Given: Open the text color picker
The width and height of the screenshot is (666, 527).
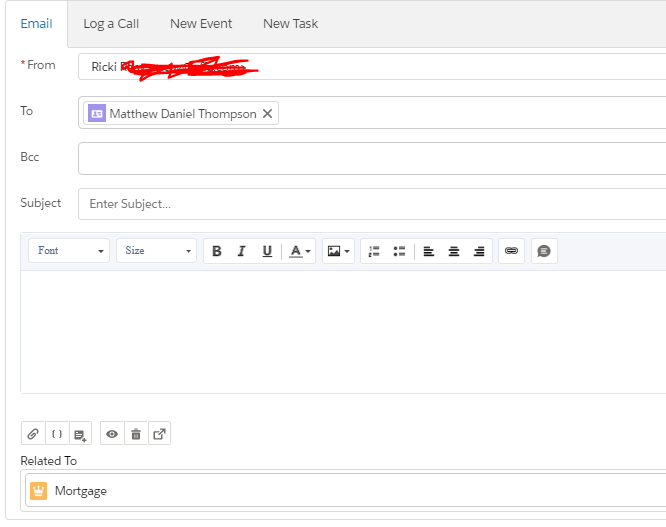Looking at the screenshot, I should [x=299, y=251].
